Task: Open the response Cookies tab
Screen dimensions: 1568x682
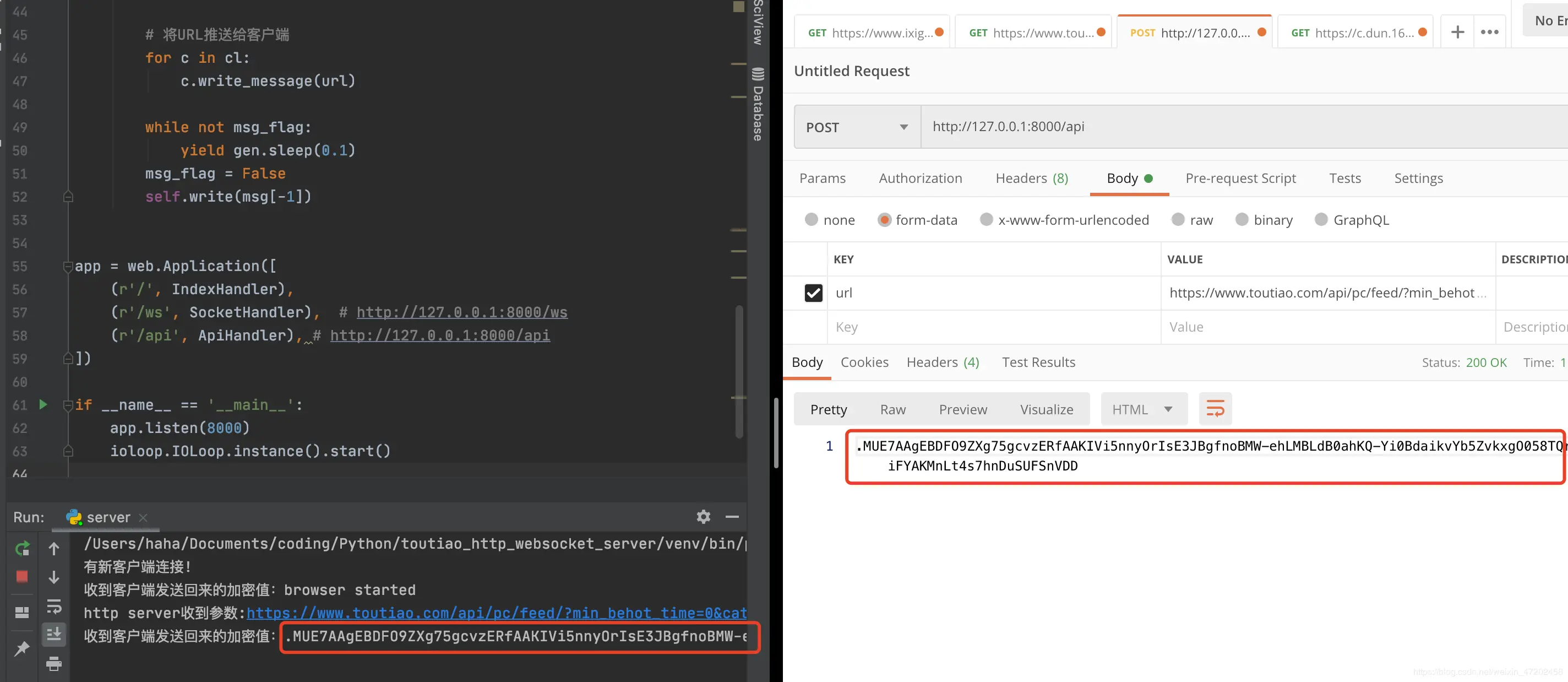Action: coord(864,362)
